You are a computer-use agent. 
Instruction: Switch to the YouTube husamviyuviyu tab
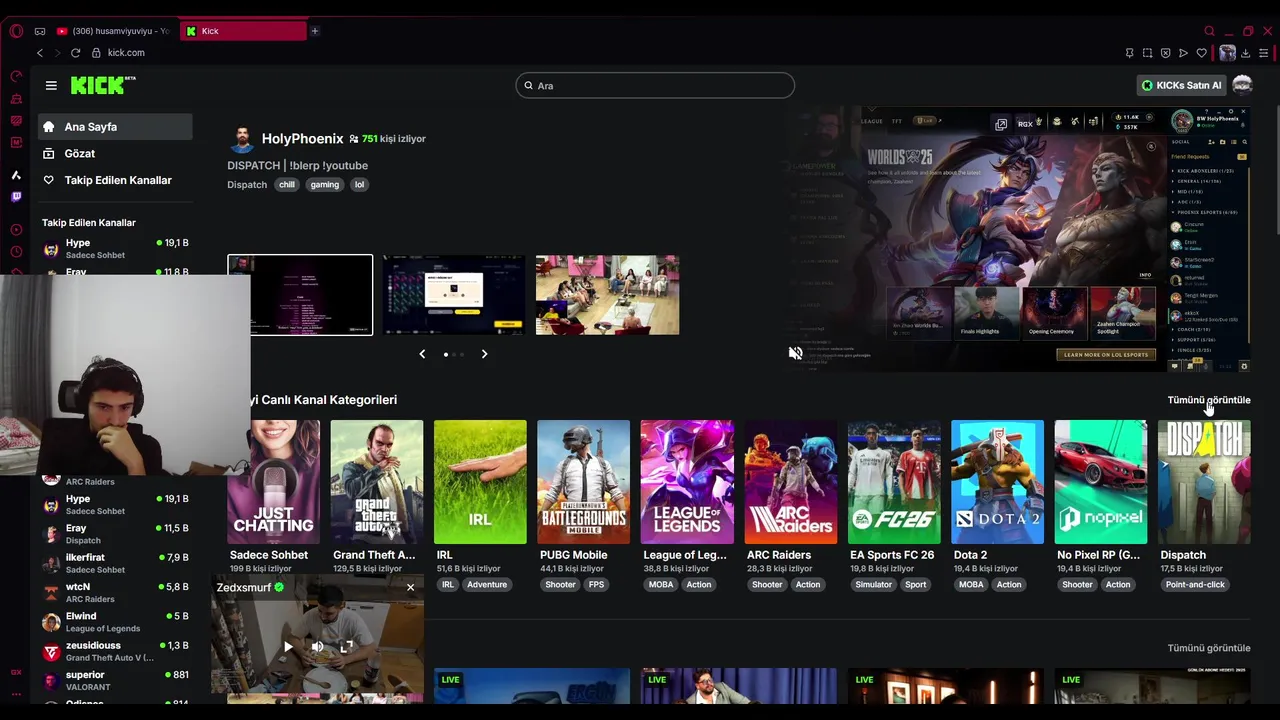(x=114, y=31)
